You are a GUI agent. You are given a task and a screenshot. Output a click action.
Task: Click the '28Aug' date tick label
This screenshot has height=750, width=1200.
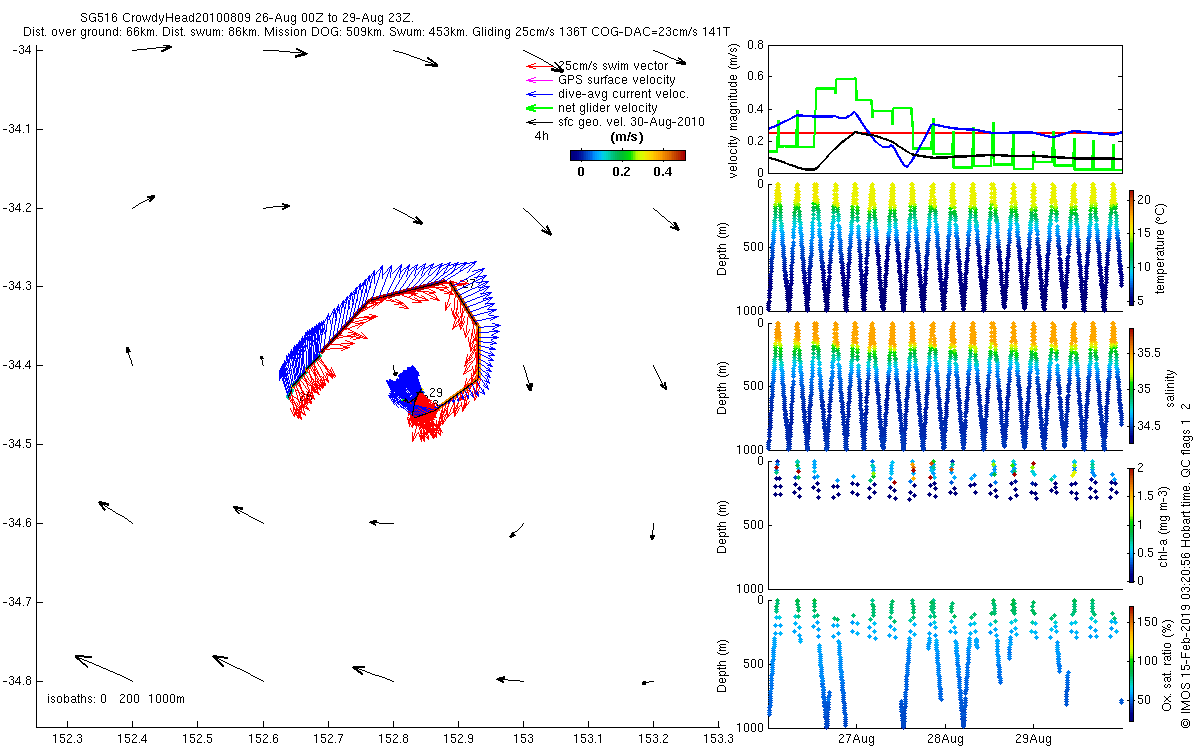[945, 739]
